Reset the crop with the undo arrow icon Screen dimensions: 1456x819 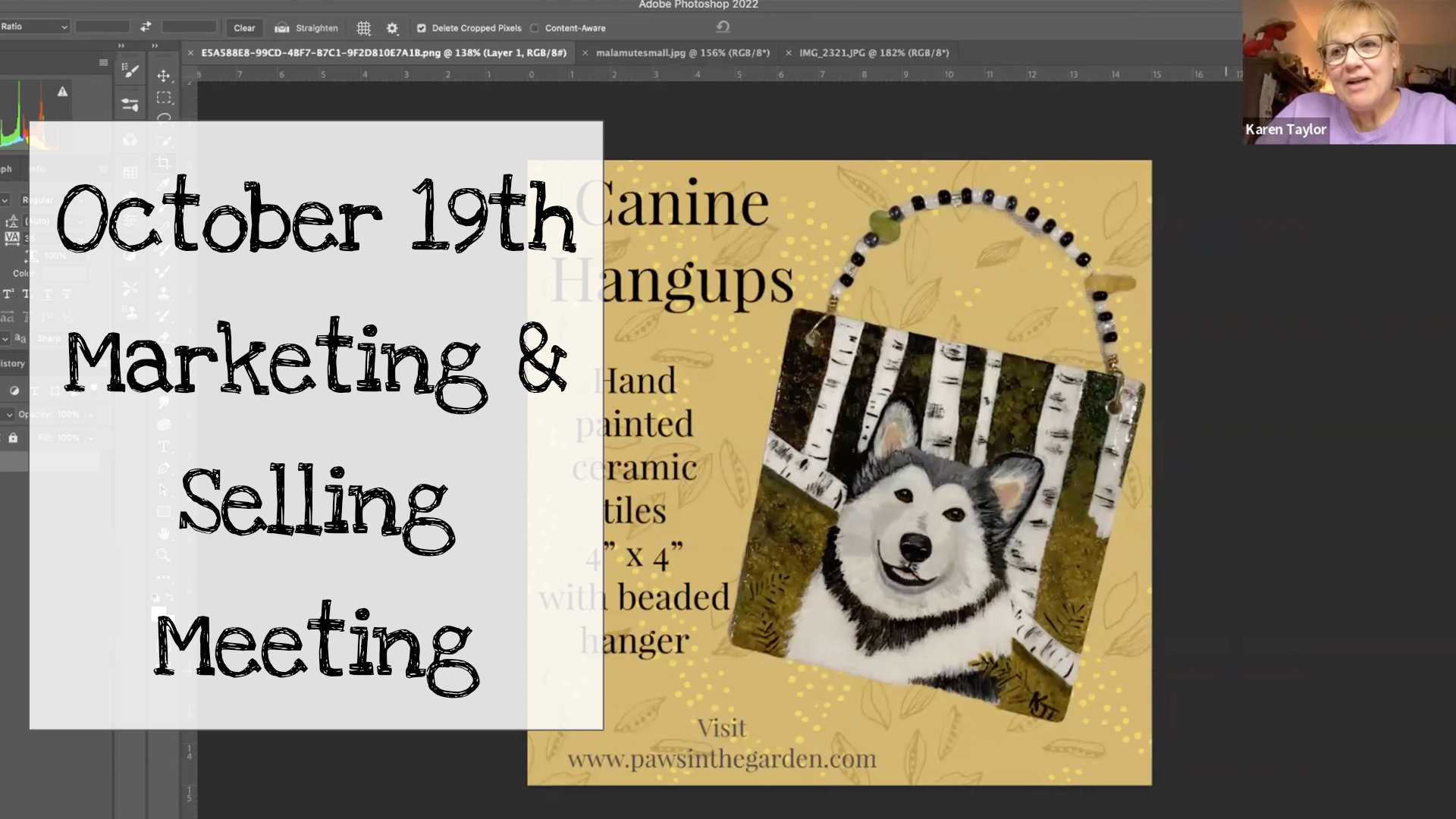point(723,27)
